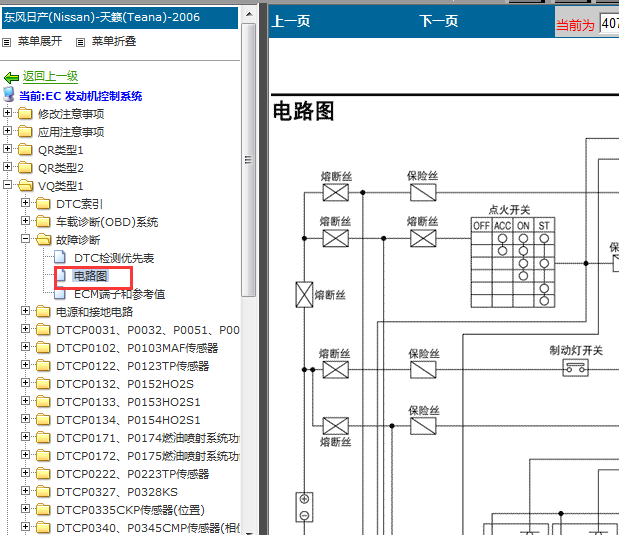619x535 pixels.
Task: Click the current page number input field
Action: (x=609, y=24)
